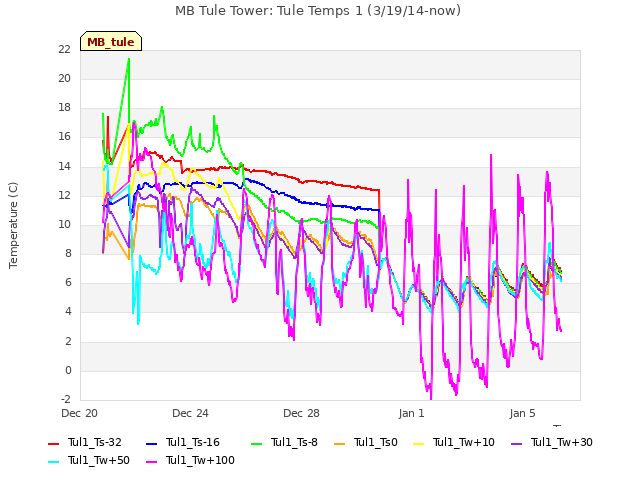640x480 pixels.
Task: Click the magenta Tul1_Tw+100 legend swatch
Action: coord(151,462)
